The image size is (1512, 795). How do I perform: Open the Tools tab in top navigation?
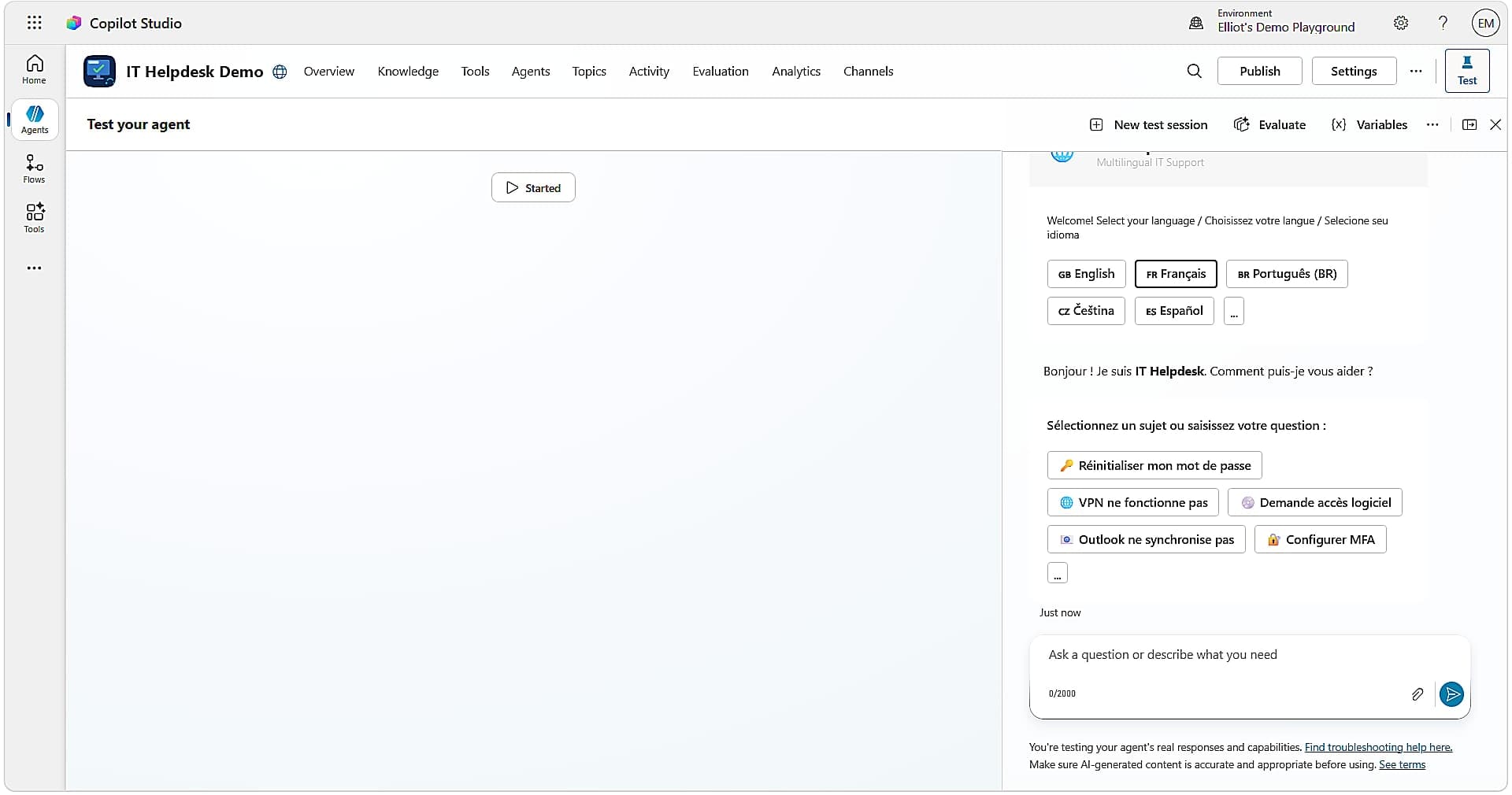(476, 71)
